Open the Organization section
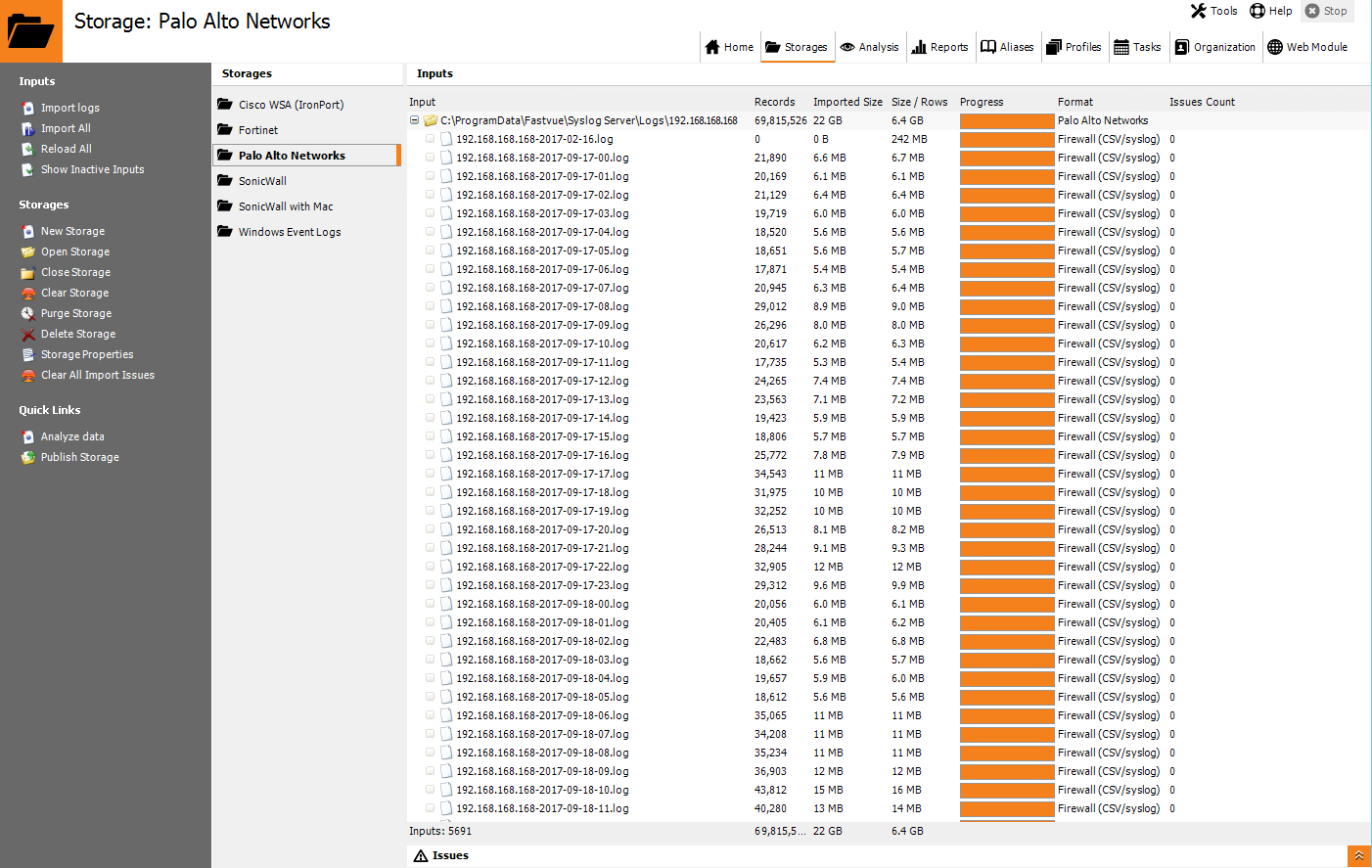Image resolution: width=1372 pixels, height=868 pixels. pos(1215,47)
